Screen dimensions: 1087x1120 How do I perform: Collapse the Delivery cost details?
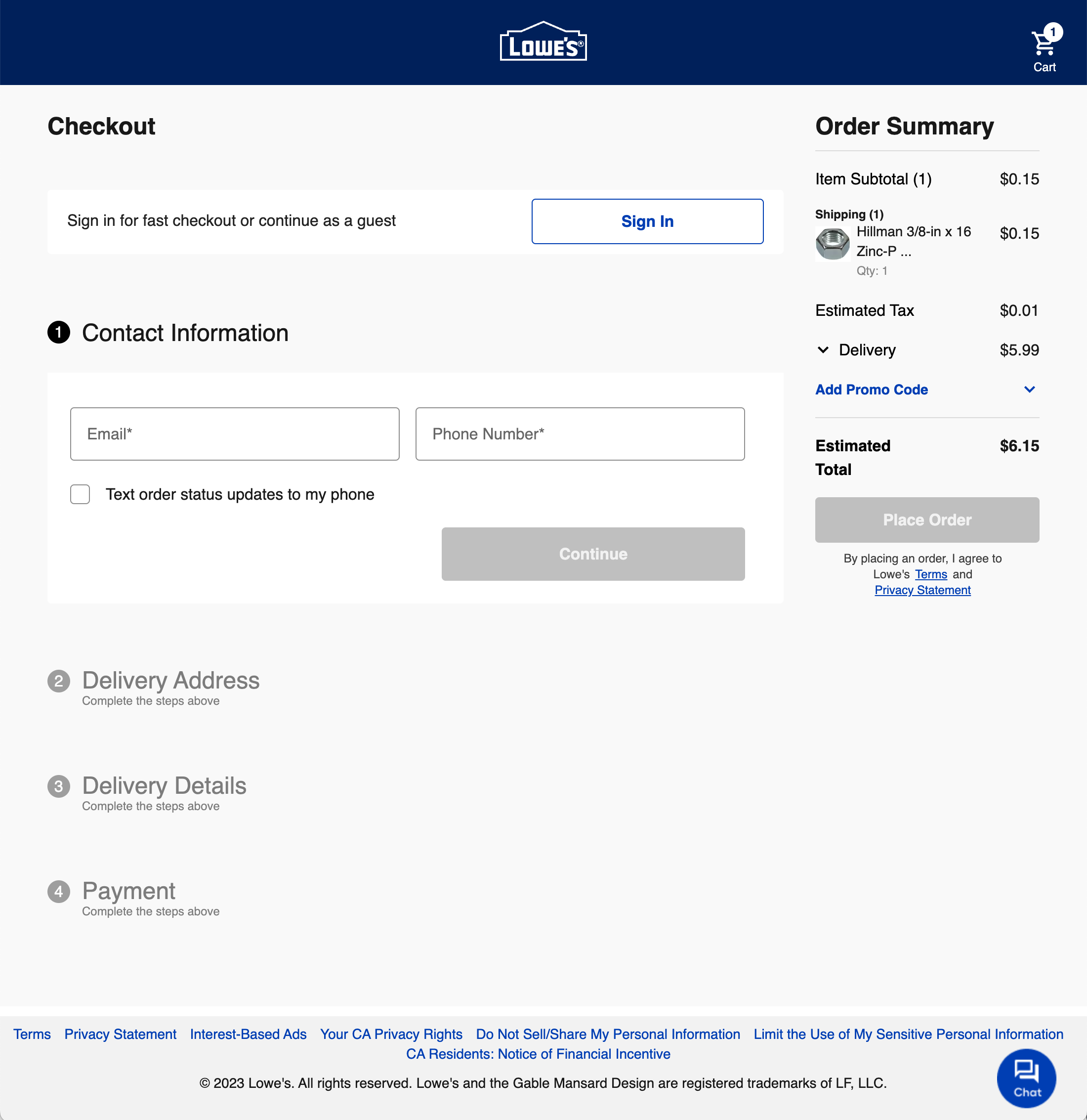point(823,350)
